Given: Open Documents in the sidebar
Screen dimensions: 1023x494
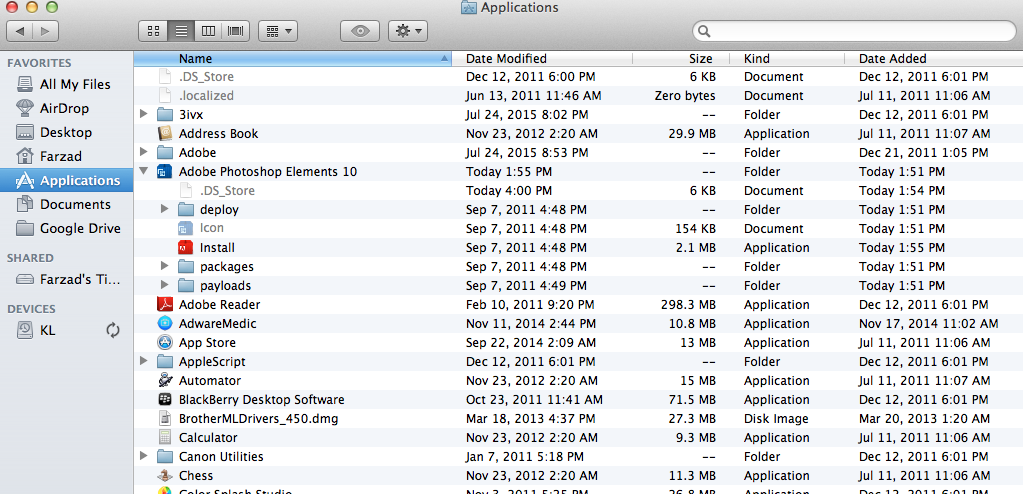Looking at the screenshot, I should point(74,204).
